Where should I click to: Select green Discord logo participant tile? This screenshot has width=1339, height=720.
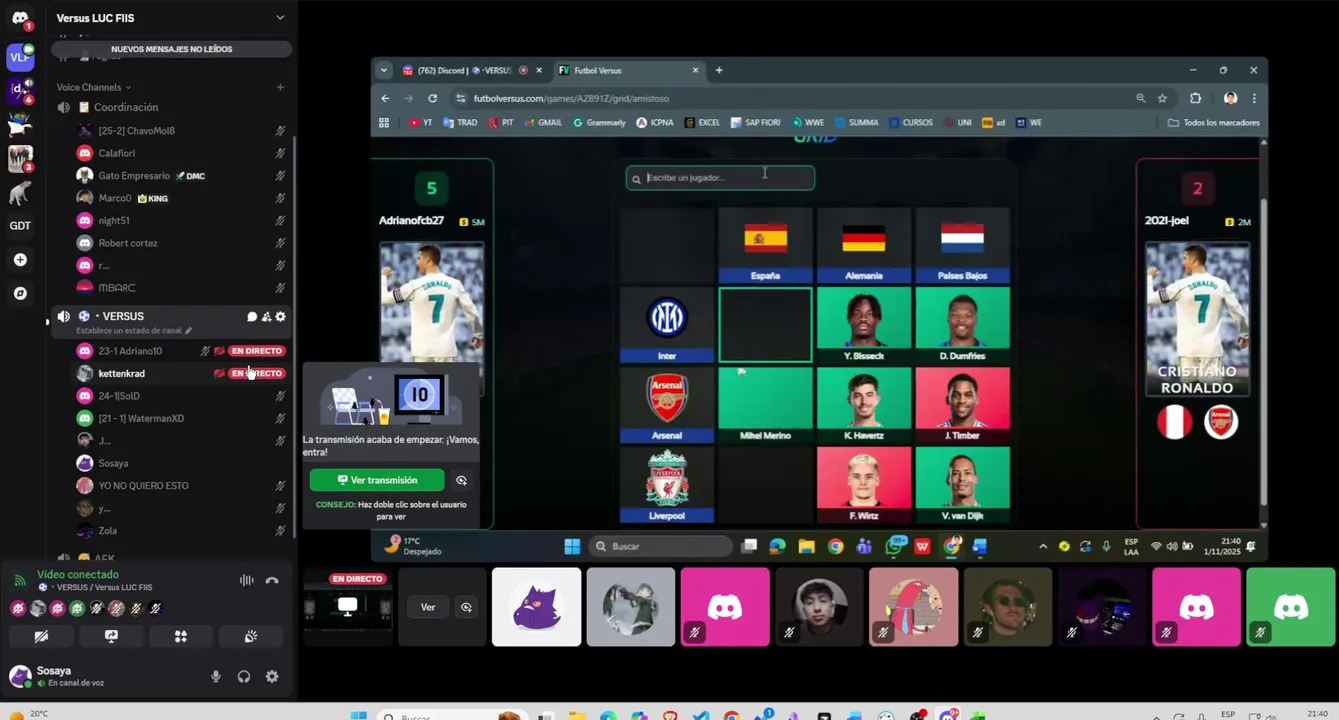pyautogui.click(x=1290, y=607)
